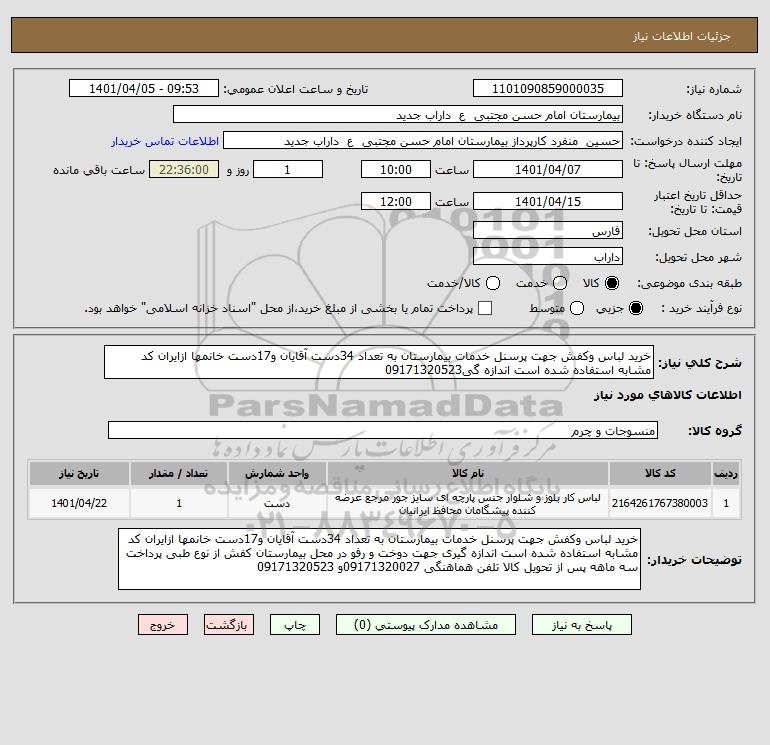Click the quantity cell 1 in the goods table
This screenshot has height=745, width=770.
(179, 503)
